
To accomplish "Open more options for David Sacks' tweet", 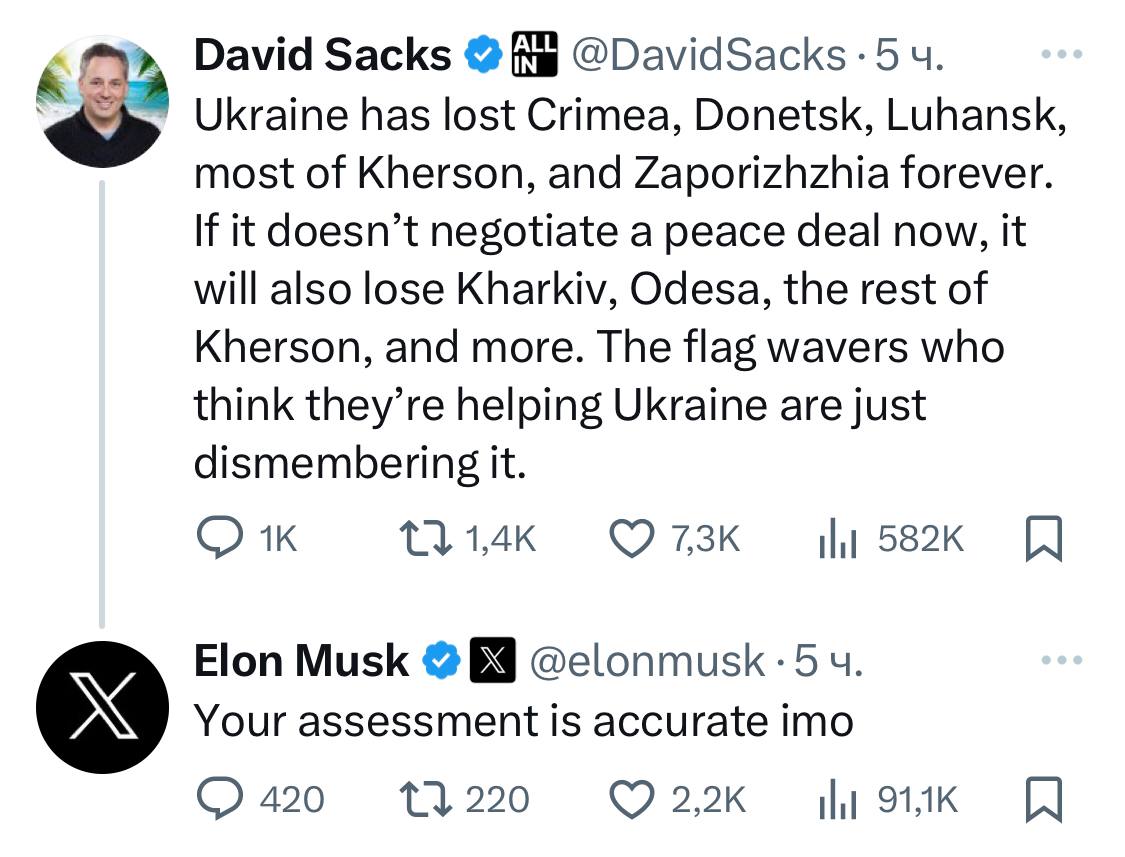I will pyautogui.click(x=1062, y=53).
